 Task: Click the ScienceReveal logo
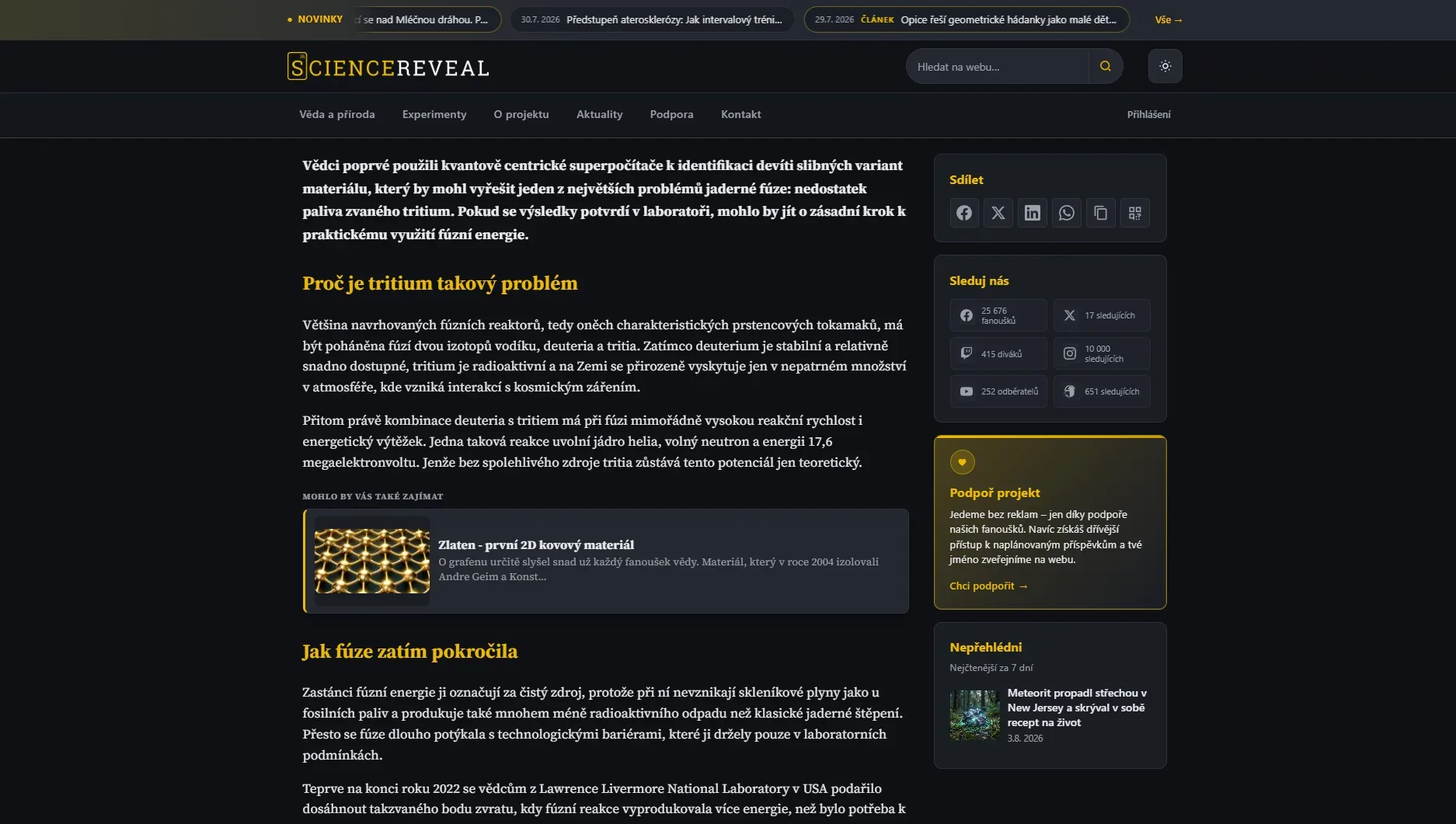388,67
